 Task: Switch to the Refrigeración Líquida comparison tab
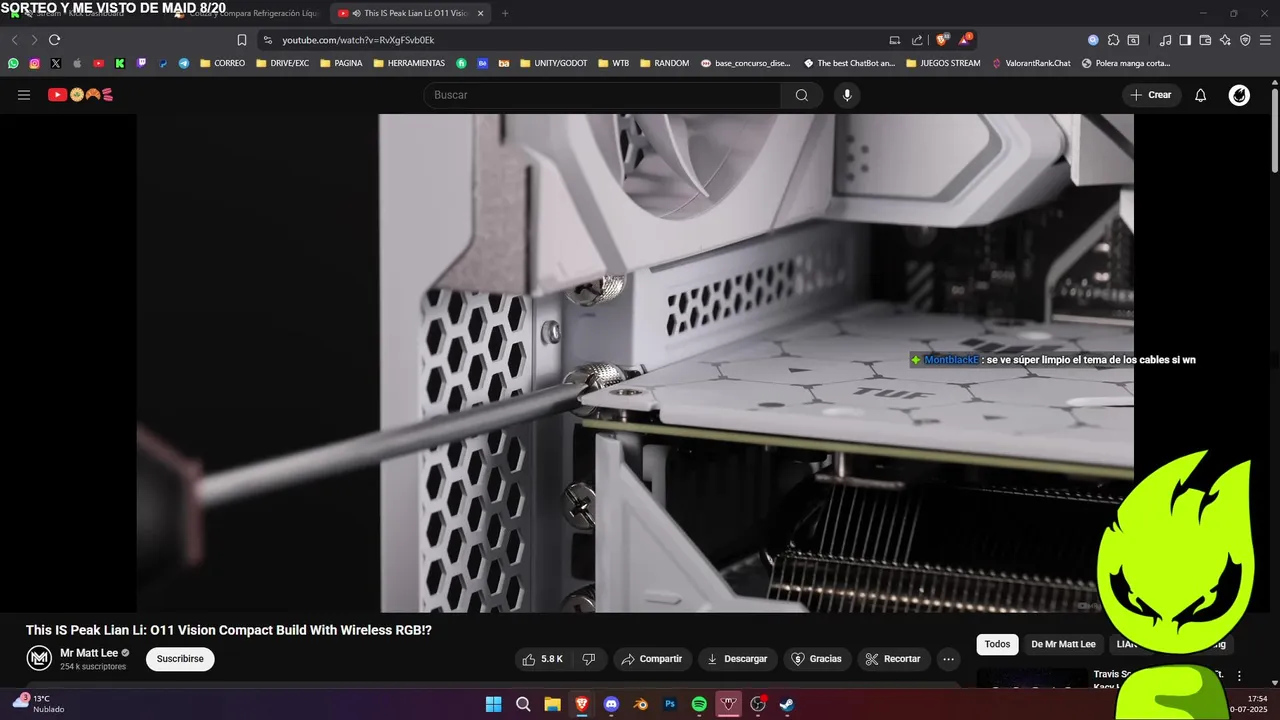245,13
